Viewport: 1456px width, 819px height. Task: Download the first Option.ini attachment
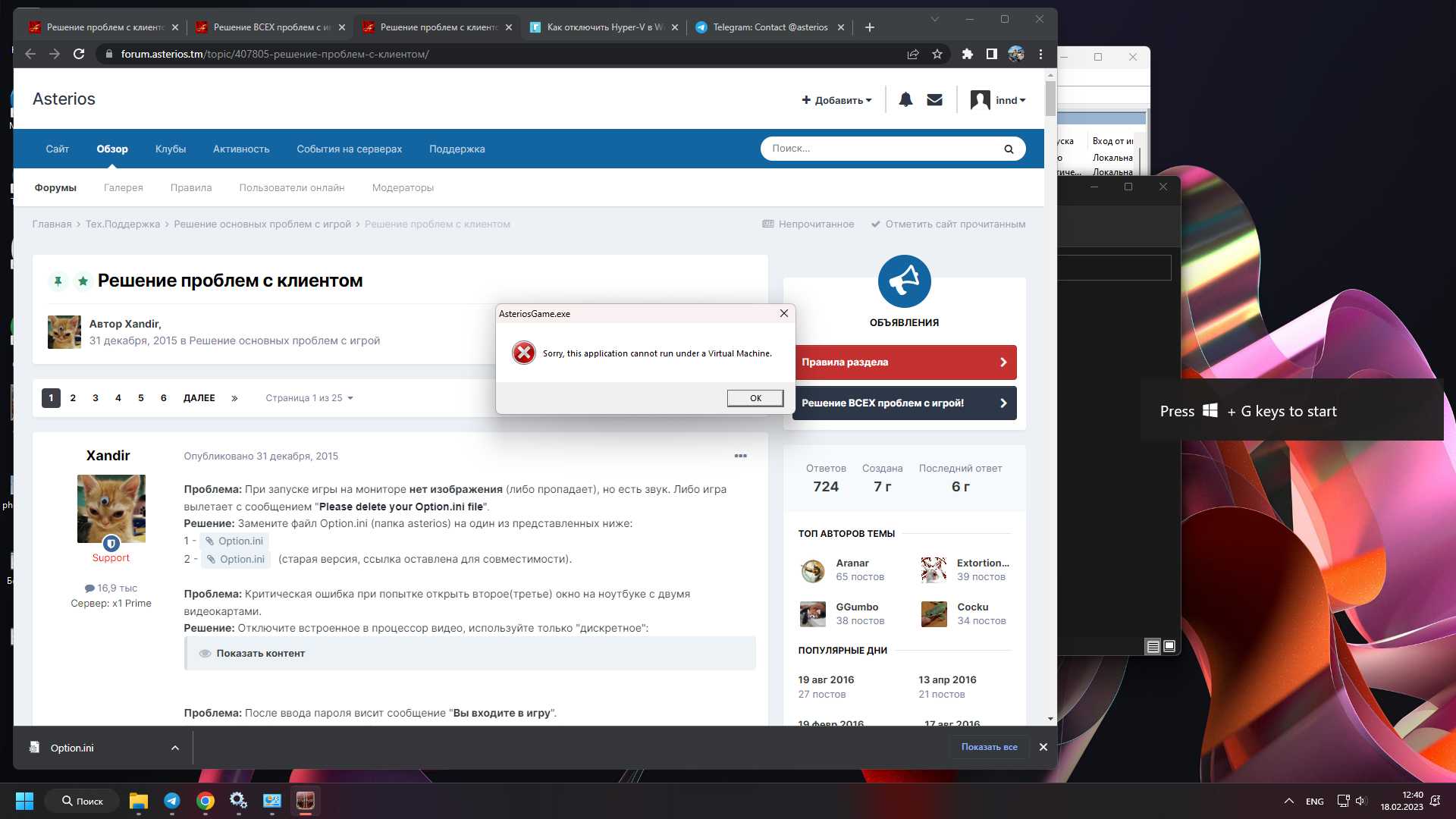[x=234, y=541]
